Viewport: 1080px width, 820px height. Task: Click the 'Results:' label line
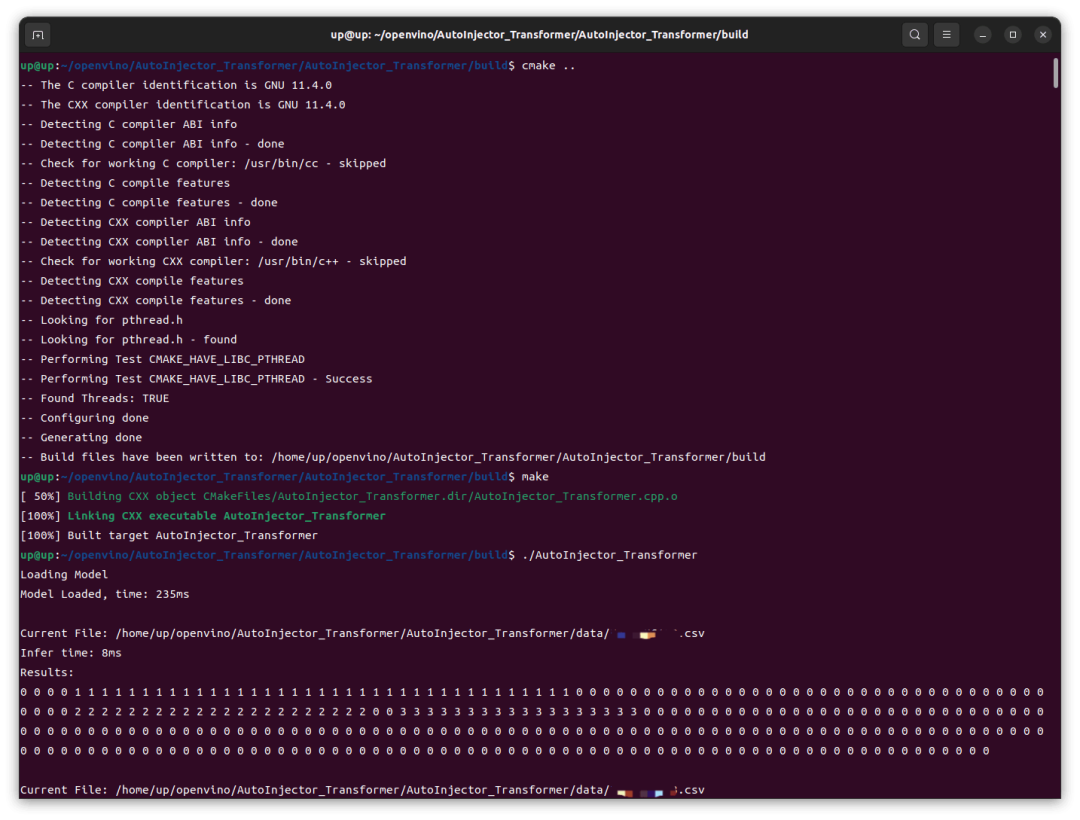(47, 673)
